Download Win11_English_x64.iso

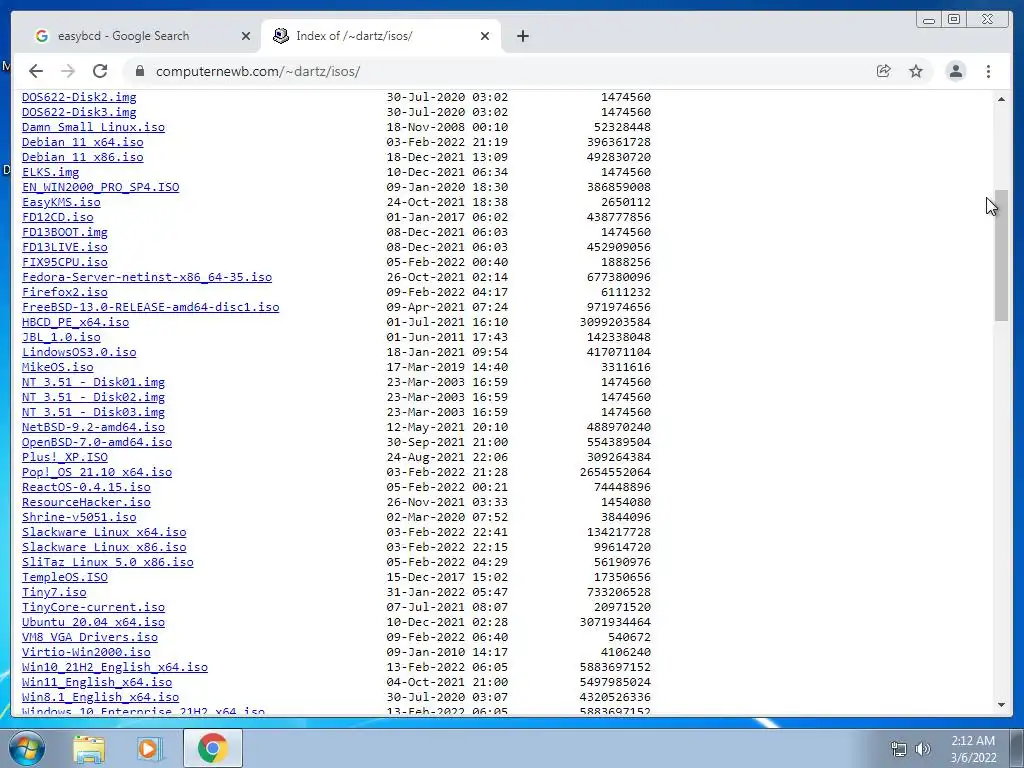[x=97, y=683]
